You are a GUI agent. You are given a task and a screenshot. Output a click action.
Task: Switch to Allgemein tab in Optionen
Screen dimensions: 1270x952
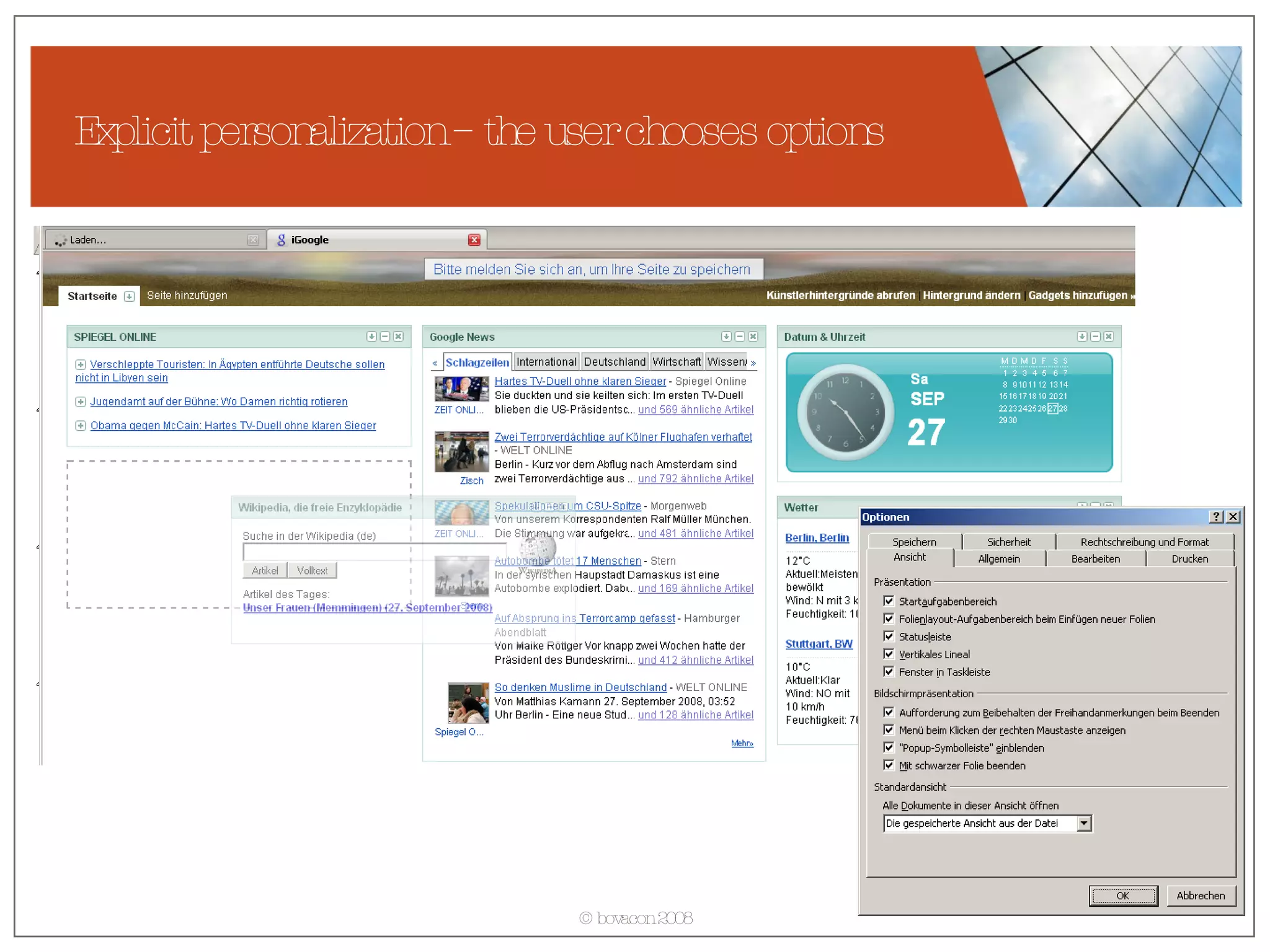tap(999, 558)
